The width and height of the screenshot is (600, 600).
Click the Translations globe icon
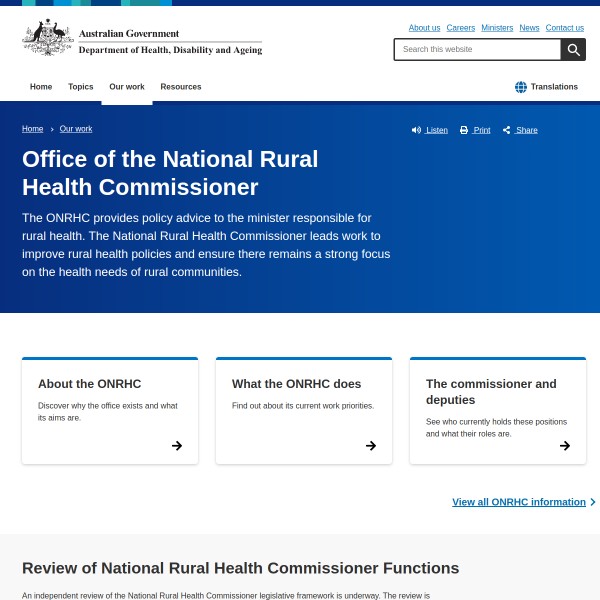(x=521, y=87)
